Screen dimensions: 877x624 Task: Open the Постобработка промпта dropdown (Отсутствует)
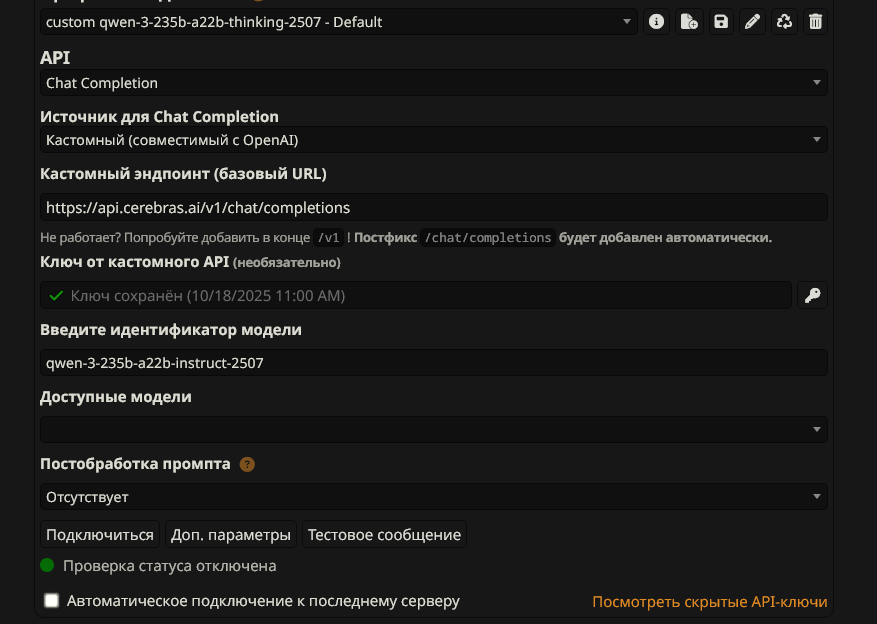(x=433, y=496)
